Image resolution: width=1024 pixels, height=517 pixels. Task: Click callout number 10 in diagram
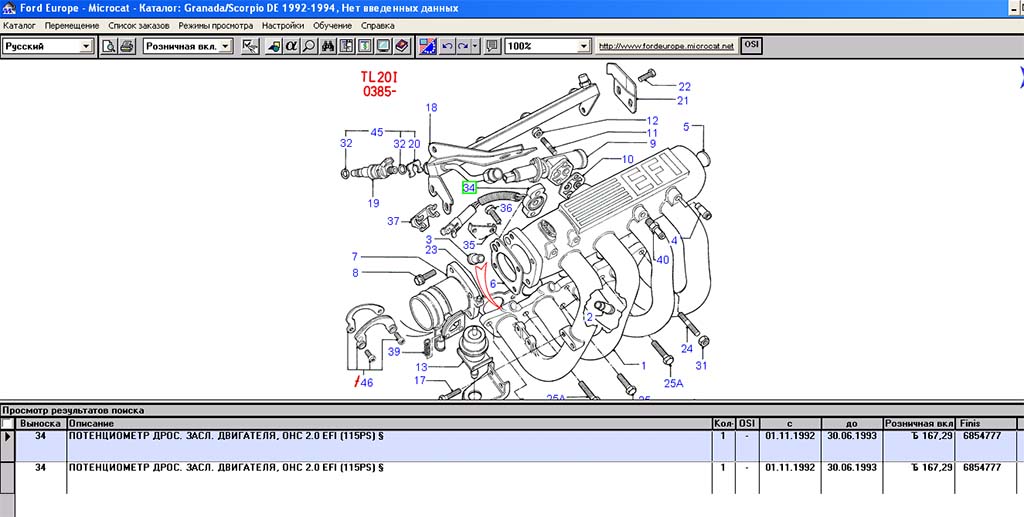(x=627, y=159)
